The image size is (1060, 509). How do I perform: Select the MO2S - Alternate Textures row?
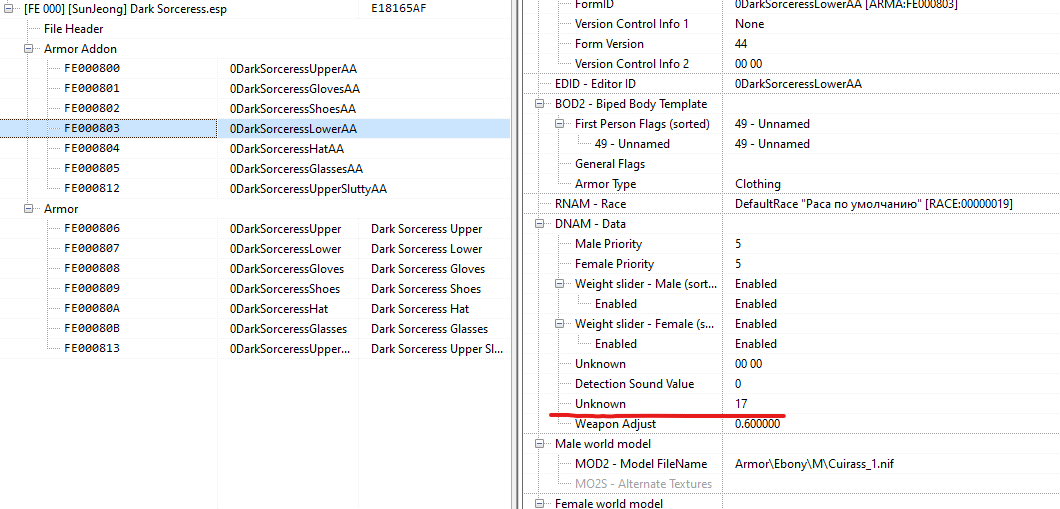pyautogui.click(x=791, y=484)
